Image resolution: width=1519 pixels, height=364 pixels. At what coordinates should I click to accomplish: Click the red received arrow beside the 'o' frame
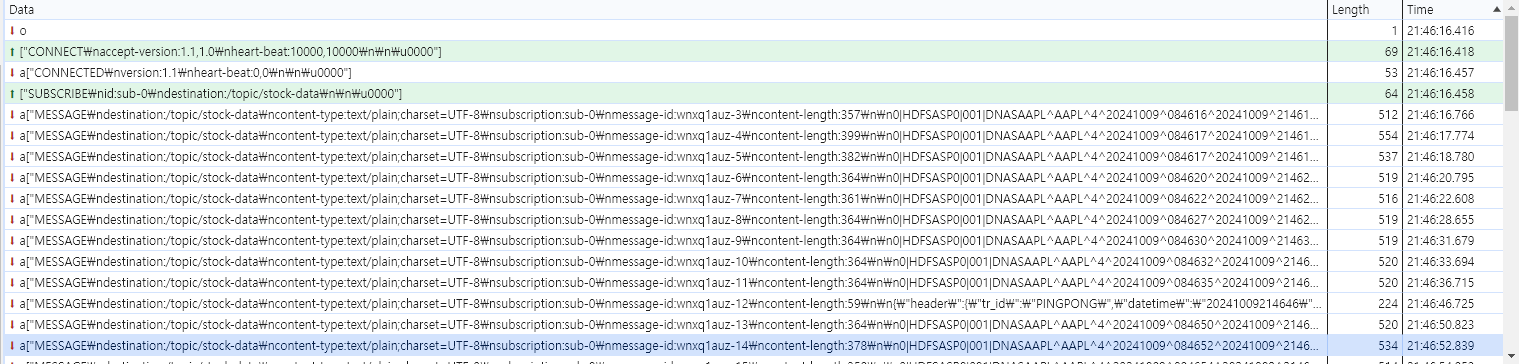12,31
